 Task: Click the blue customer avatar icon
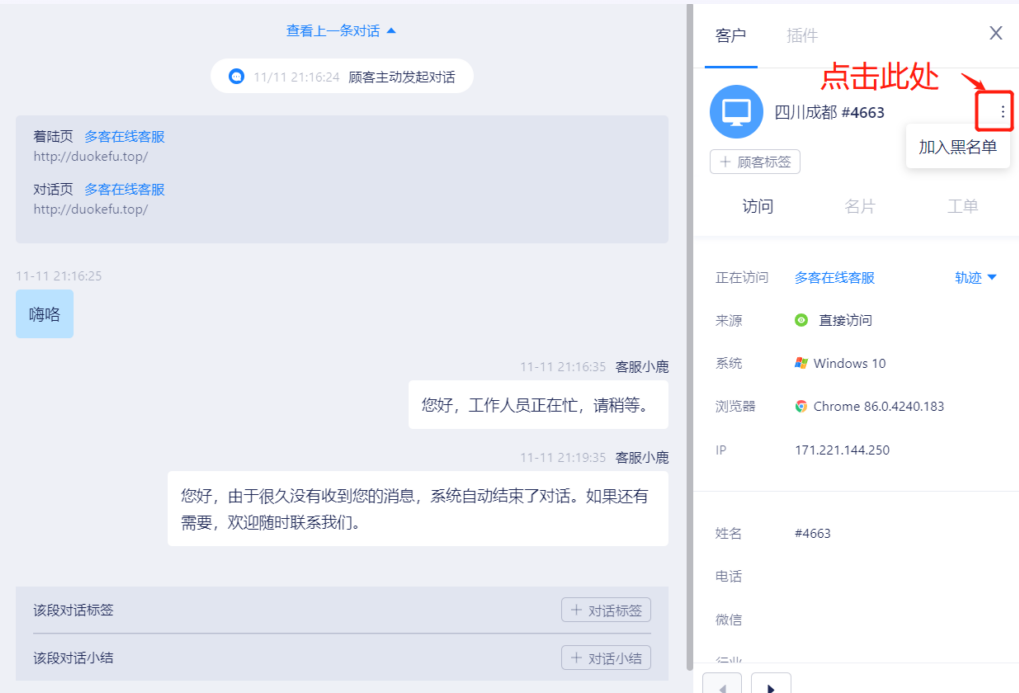click(x=735, y=111)
